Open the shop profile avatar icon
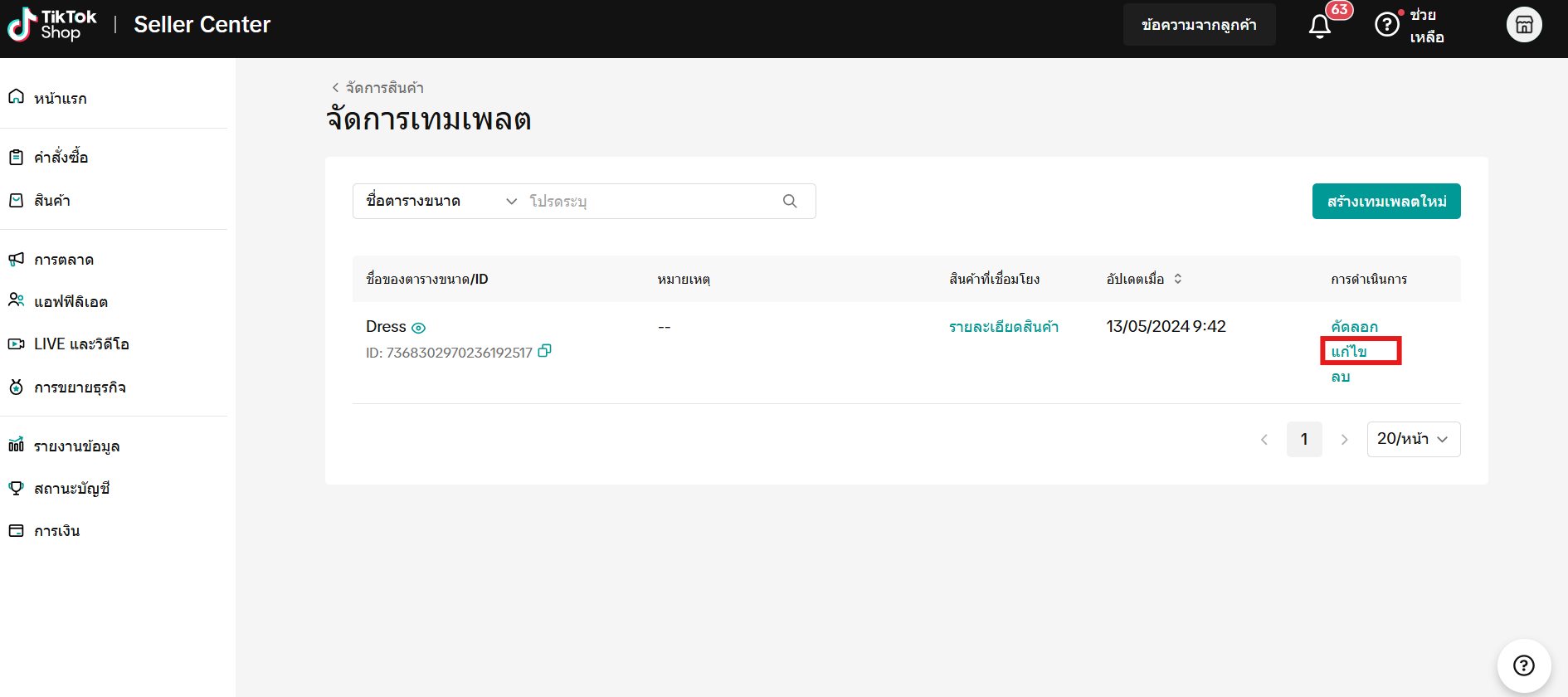The height and width of the screenshot is (697, 1568). (1524, 25)
